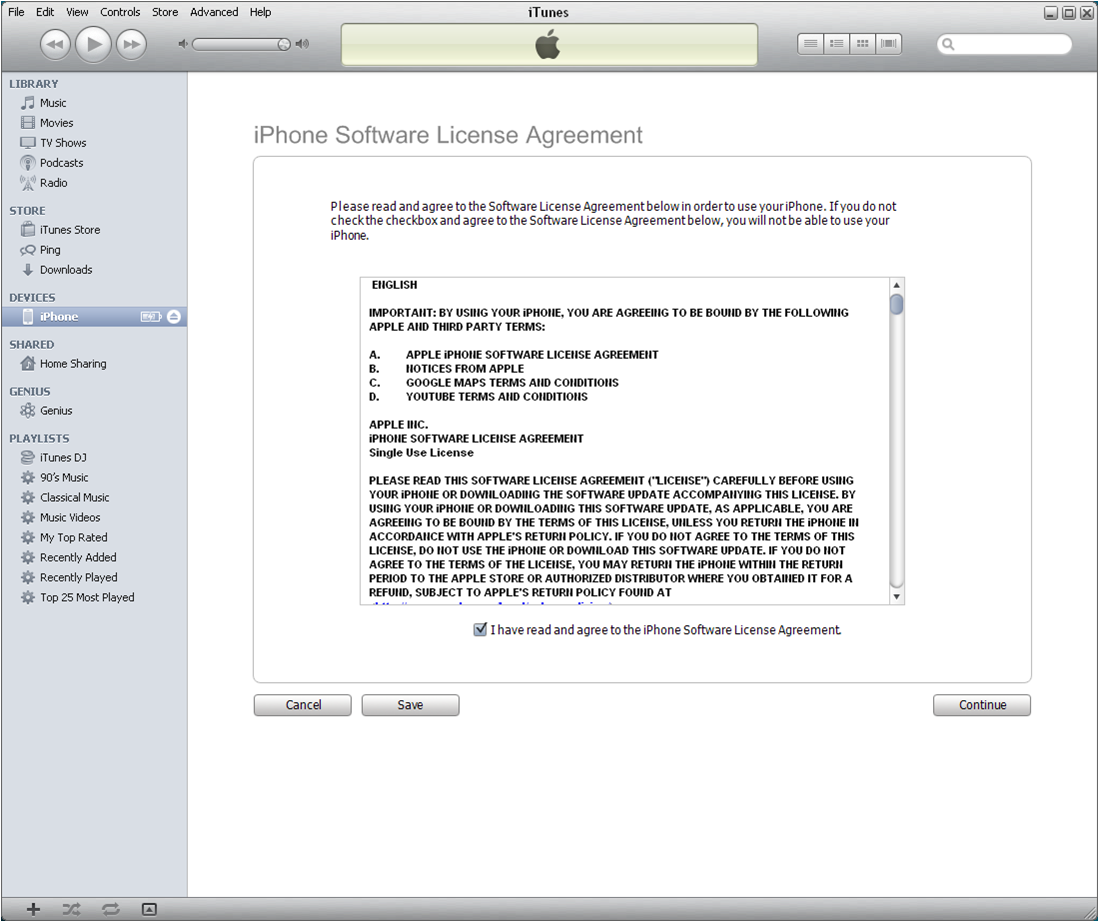Click the Save button
Image resolution: width=1099 pixels, height=922 pixels.
410,705
